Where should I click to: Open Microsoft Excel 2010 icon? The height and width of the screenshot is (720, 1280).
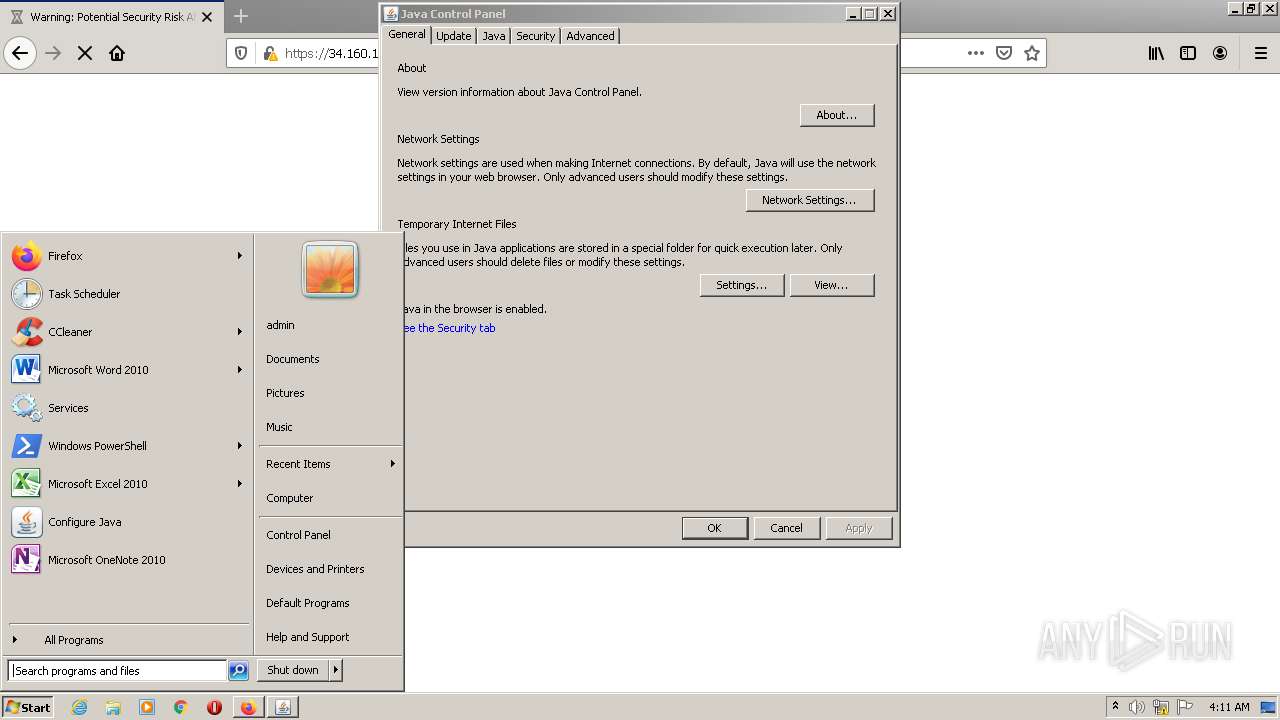(x=27, y=484)
